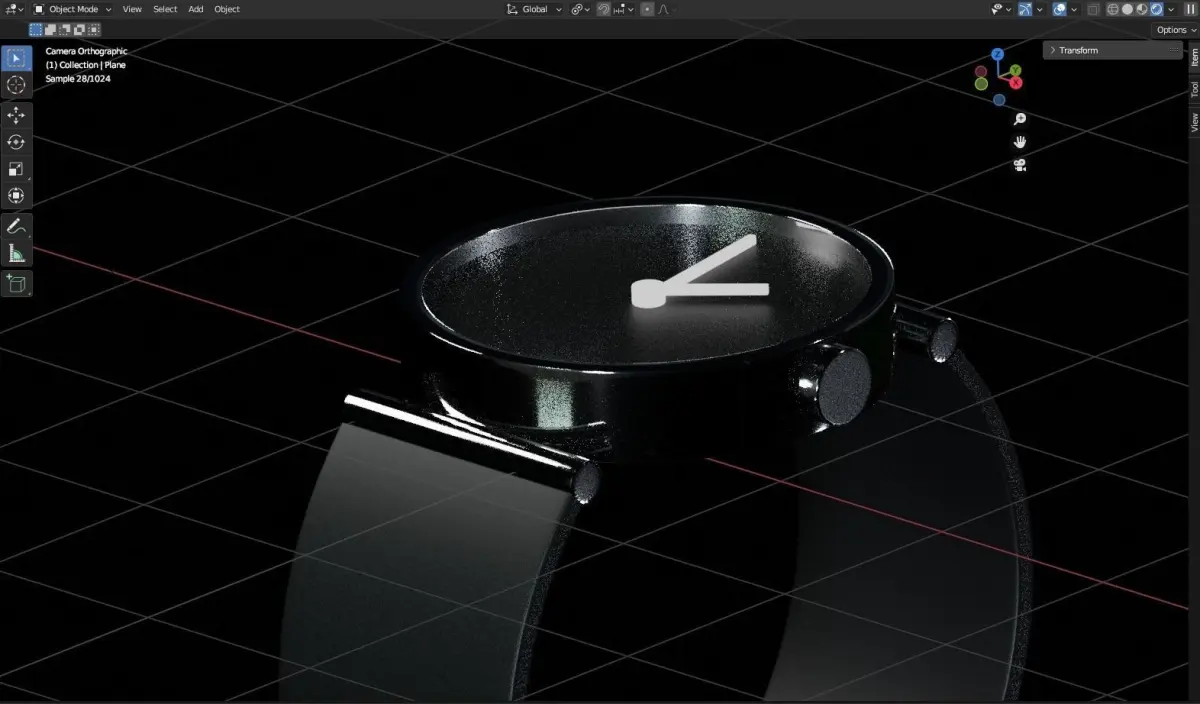1200x704 pixels.
Task: Open overlays options dropdown arrow
Action: pyautogui.click(x=1074, y=9)
